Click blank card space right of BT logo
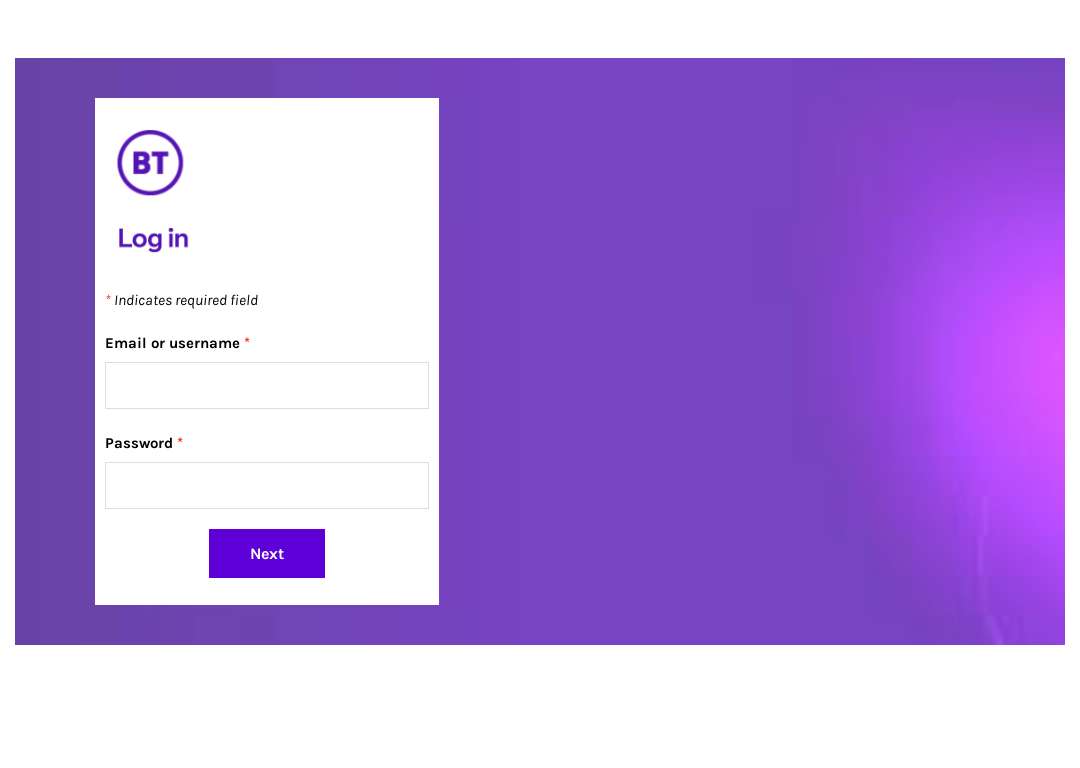The width and height of the screenshot is (1080, 768). click(x=310, y=163)
